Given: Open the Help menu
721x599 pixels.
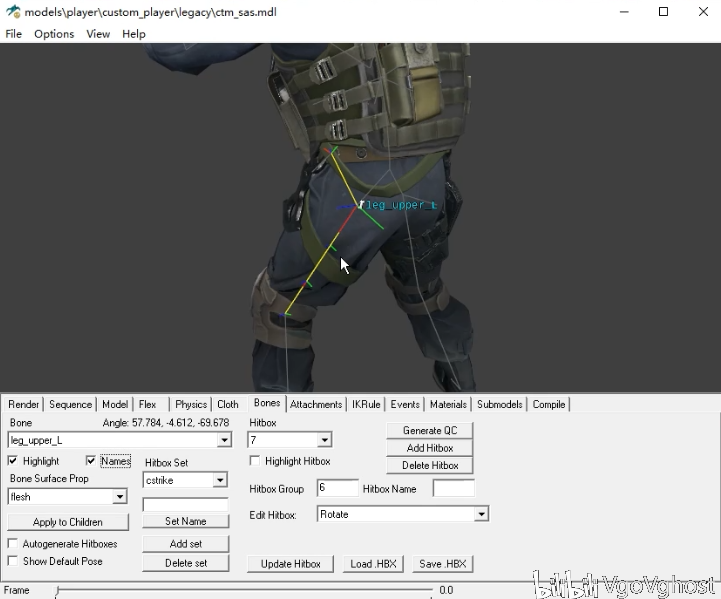Looking at the screenshot, I should click(x=134, y=34).
